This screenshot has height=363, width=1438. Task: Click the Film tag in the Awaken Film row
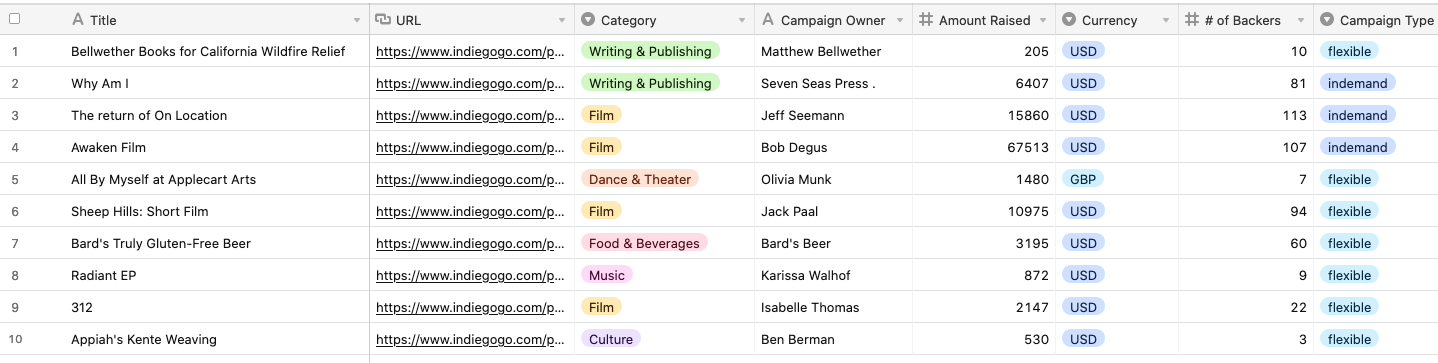(601, 147)
